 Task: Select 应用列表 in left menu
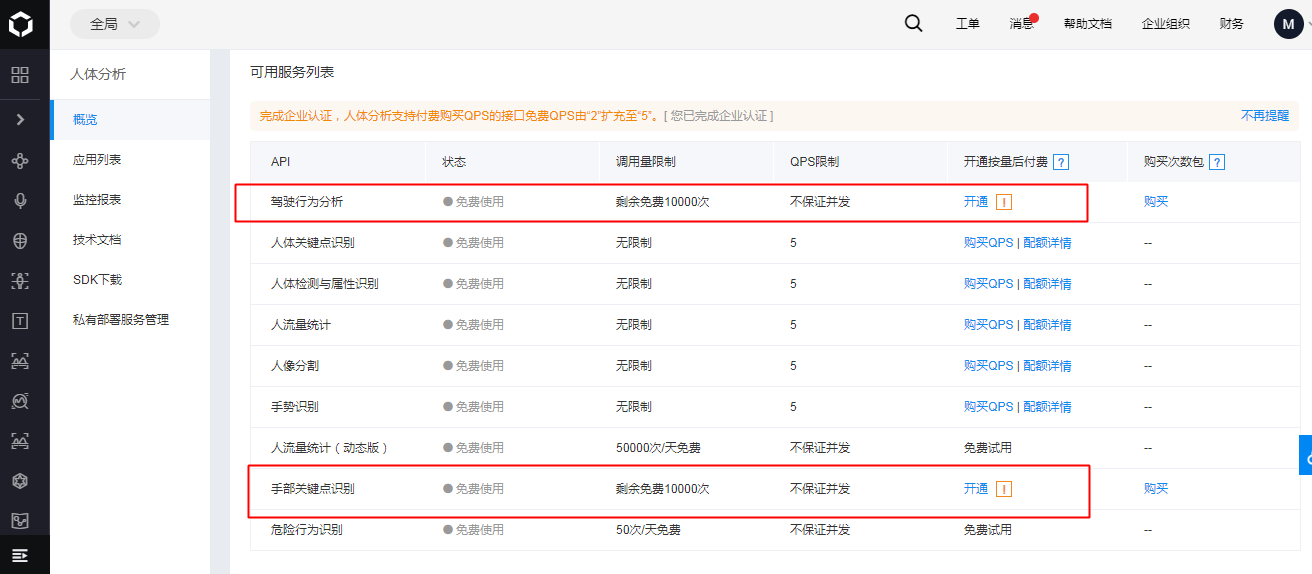point(97,160)
